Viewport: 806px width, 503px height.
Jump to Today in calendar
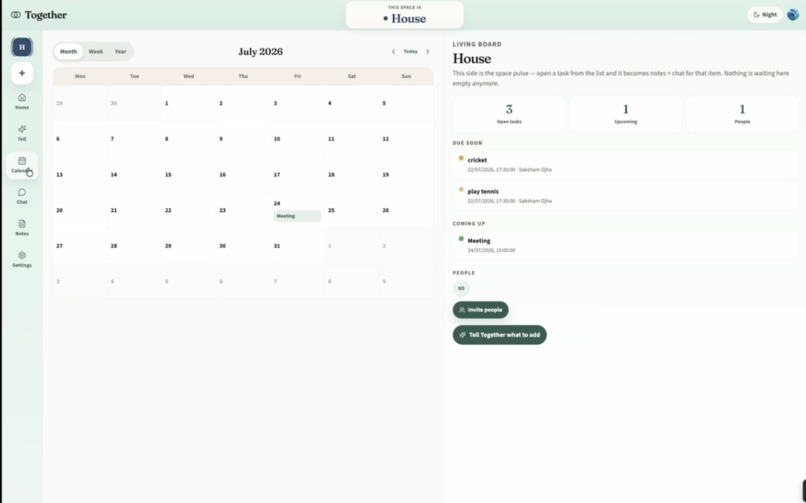tap(410, 51)
